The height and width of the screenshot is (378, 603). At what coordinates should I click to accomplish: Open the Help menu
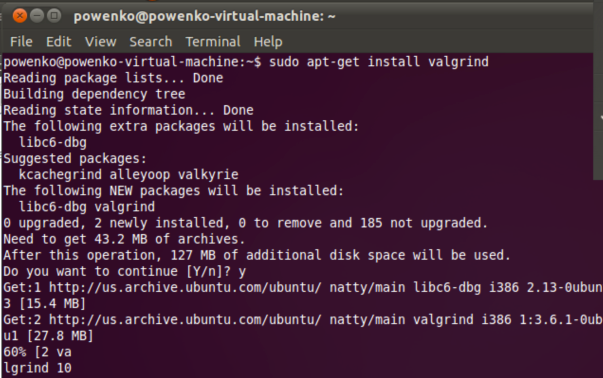click(x=268, y=42)
